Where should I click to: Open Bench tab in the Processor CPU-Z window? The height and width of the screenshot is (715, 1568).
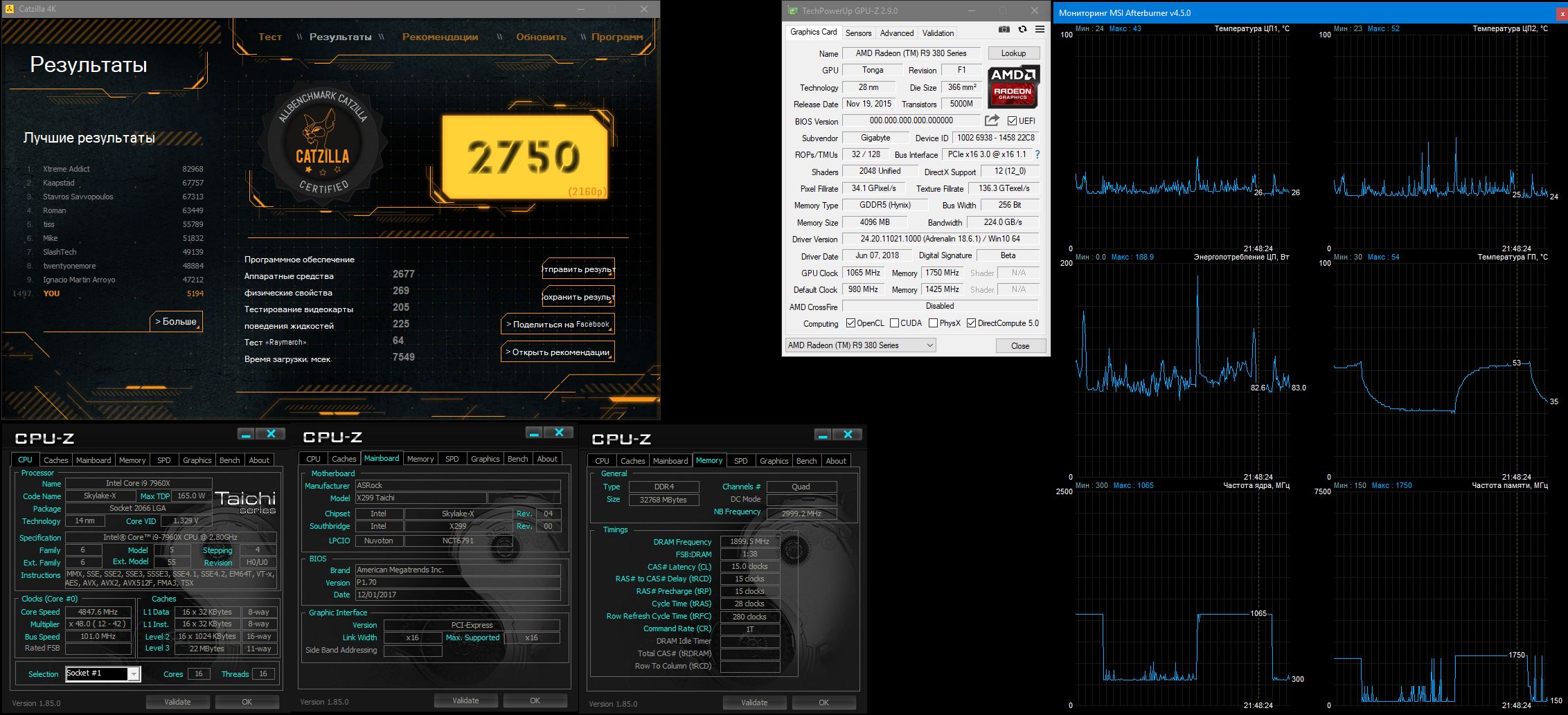pyautogui.click(x=230, y=460)
